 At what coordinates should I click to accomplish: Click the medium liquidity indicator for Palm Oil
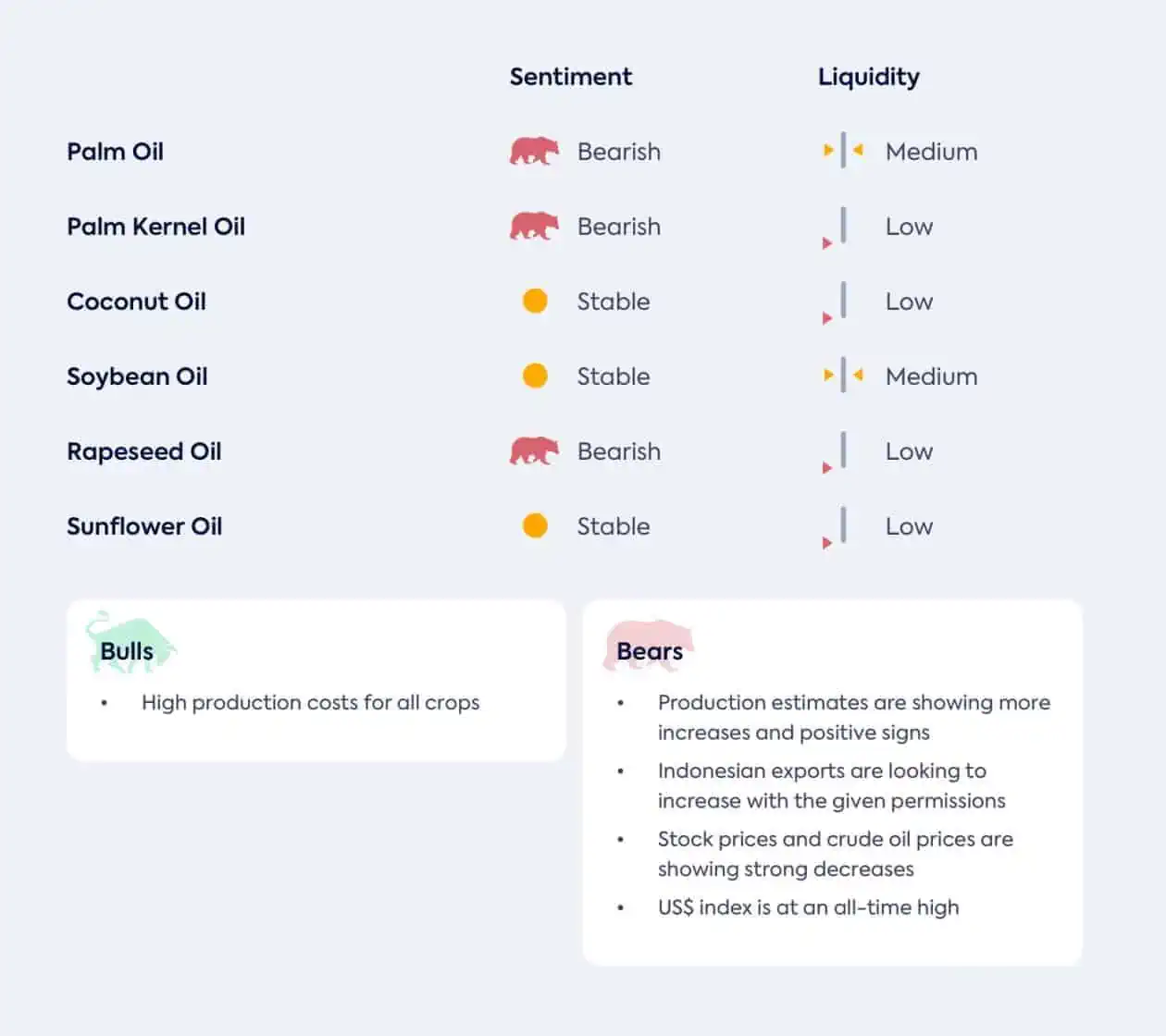[843, 150]
